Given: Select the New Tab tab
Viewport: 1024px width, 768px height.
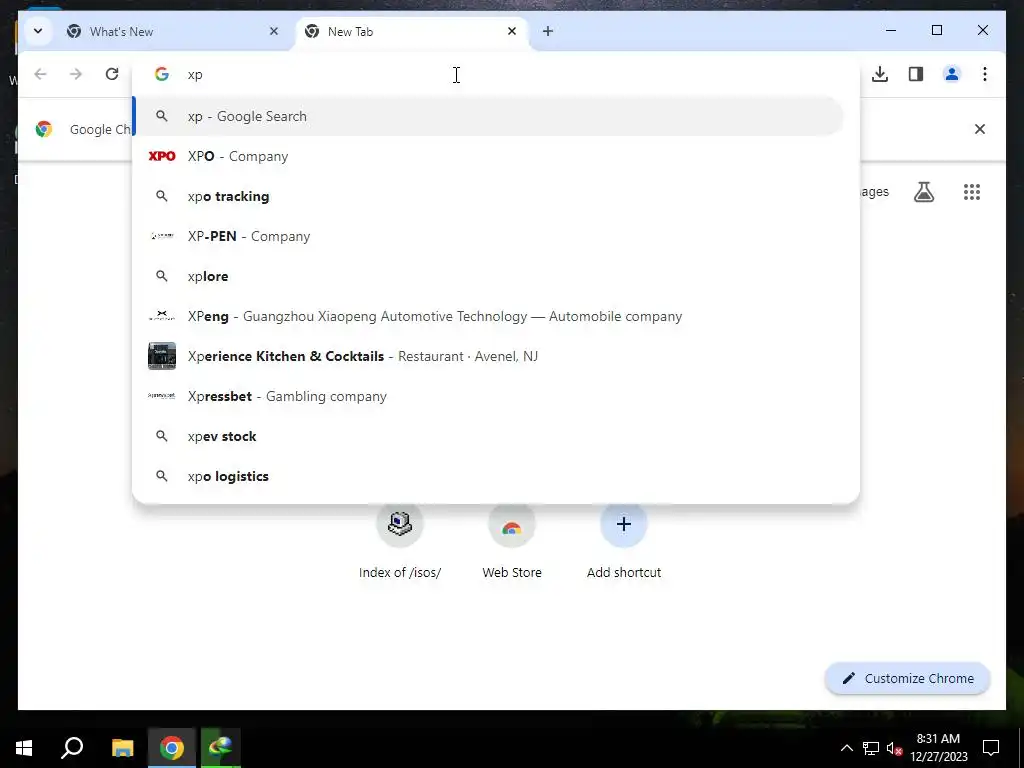Looking at the screenshot, I should (411, 31).
